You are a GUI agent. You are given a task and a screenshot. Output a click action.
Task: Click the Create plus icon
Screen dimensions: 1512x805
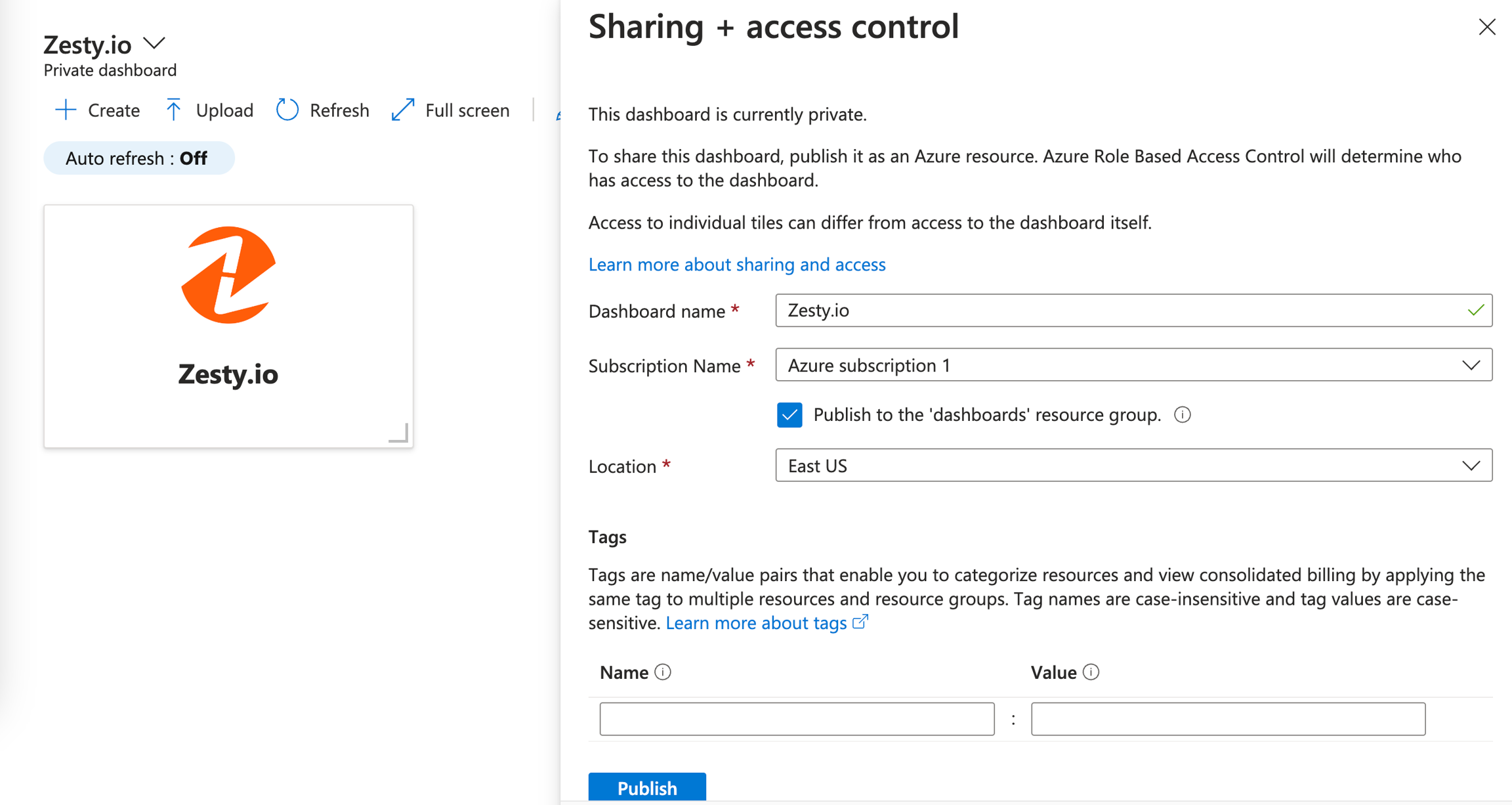(x=66, y=110)
